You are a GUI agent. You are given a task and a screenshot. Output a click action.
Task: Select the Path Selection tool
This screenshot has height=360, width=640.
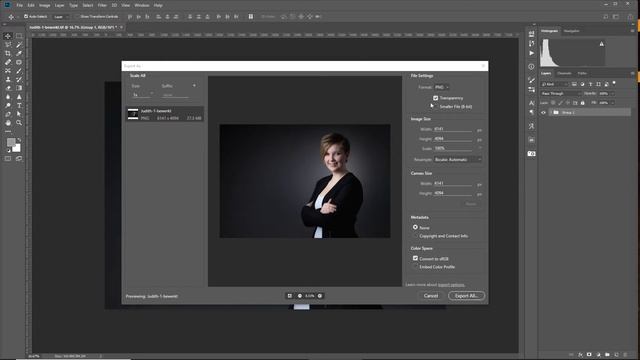[19, 114]
